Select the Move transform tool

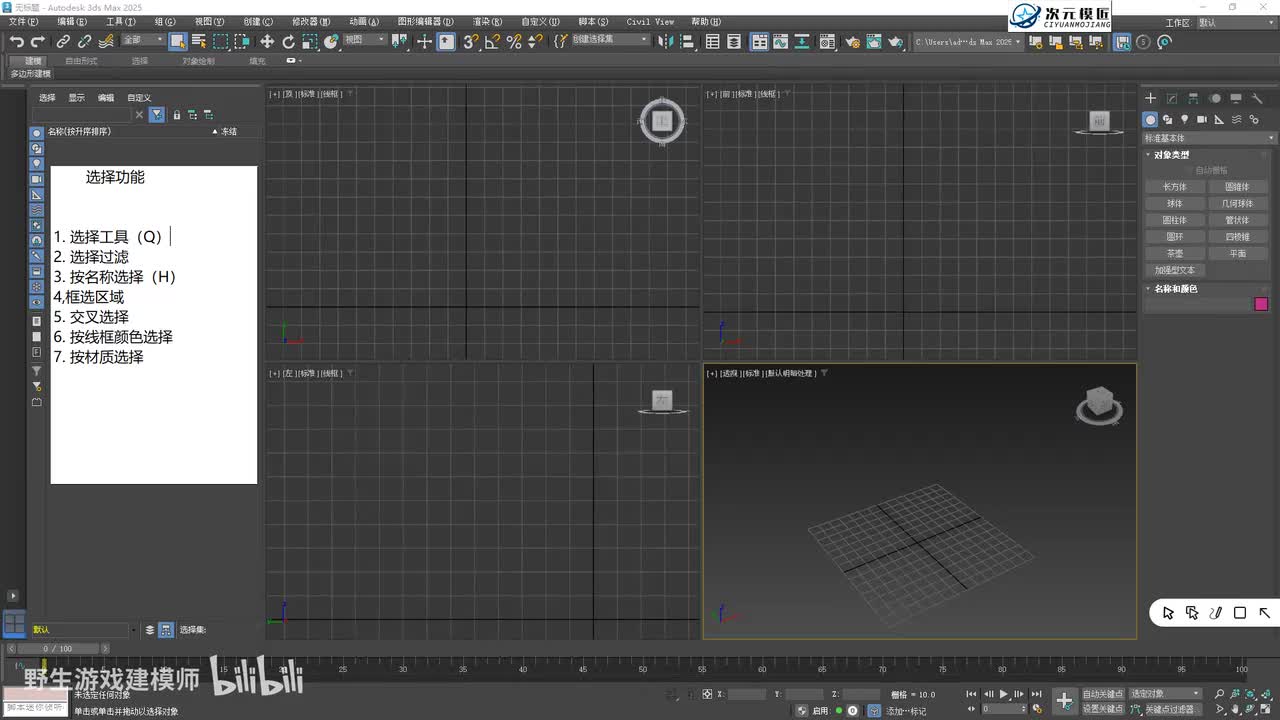[267, 41]
